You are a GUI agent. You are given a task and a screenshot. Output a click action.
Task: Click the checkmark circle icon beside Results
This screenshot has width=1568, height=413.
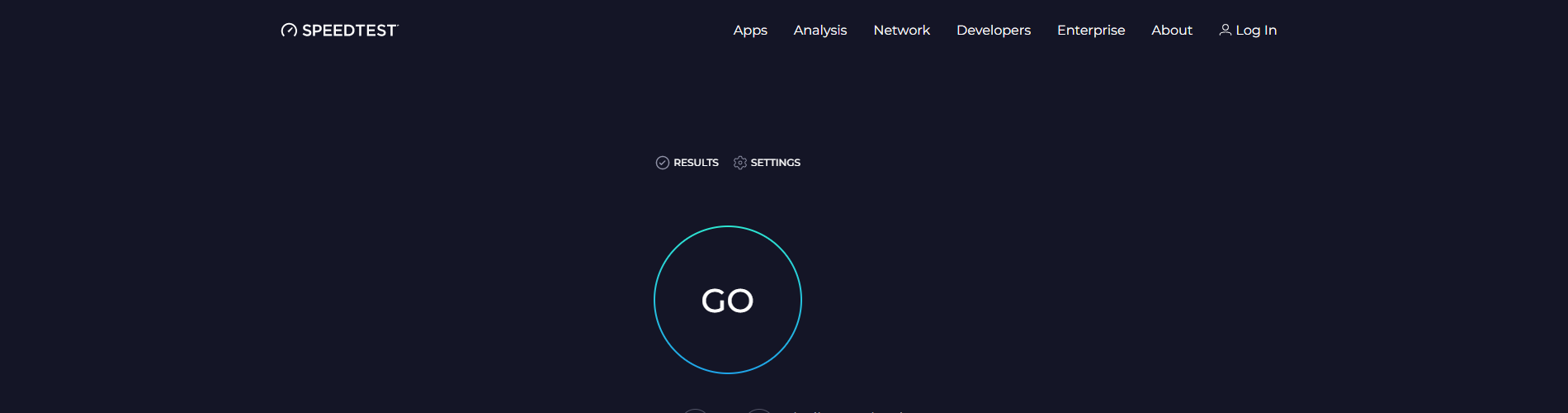[663, 163]
